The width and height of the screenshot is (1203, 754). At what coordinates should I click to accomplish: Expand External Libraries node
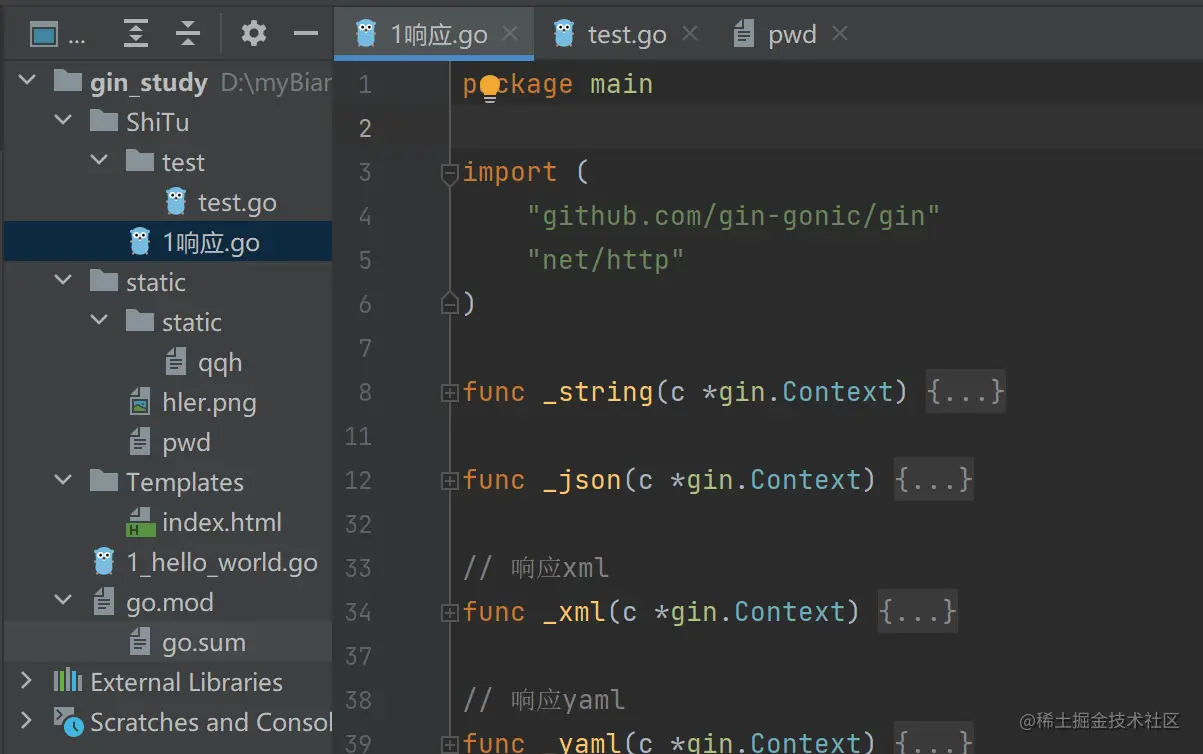tap(27, 682)
